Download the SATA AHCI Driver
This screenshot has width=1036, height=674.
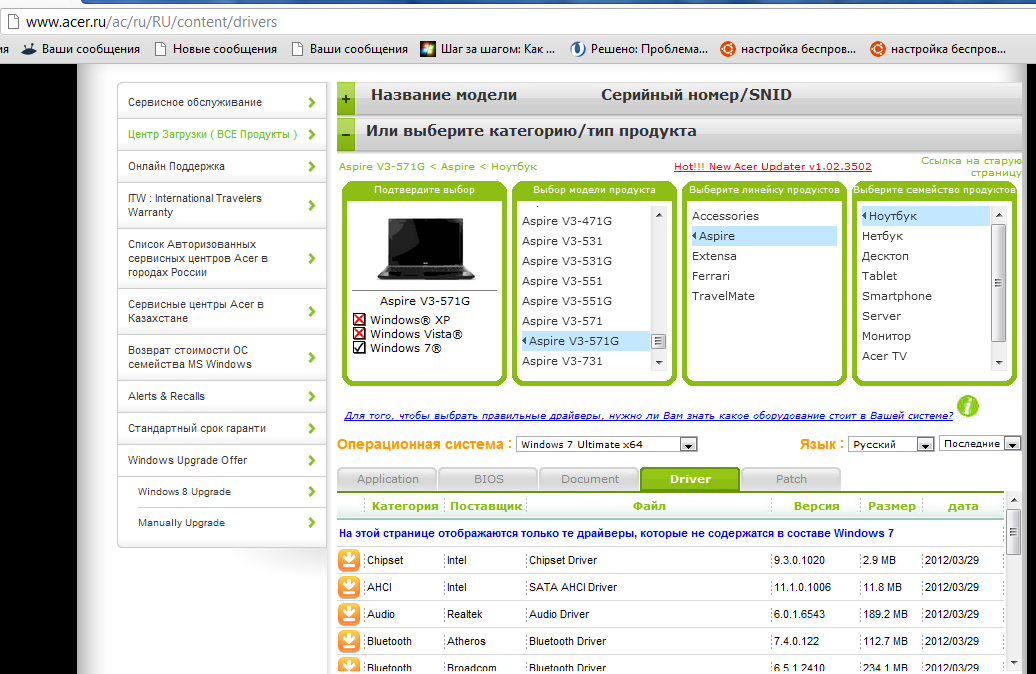pyautogui.click(x=349, y=587)
